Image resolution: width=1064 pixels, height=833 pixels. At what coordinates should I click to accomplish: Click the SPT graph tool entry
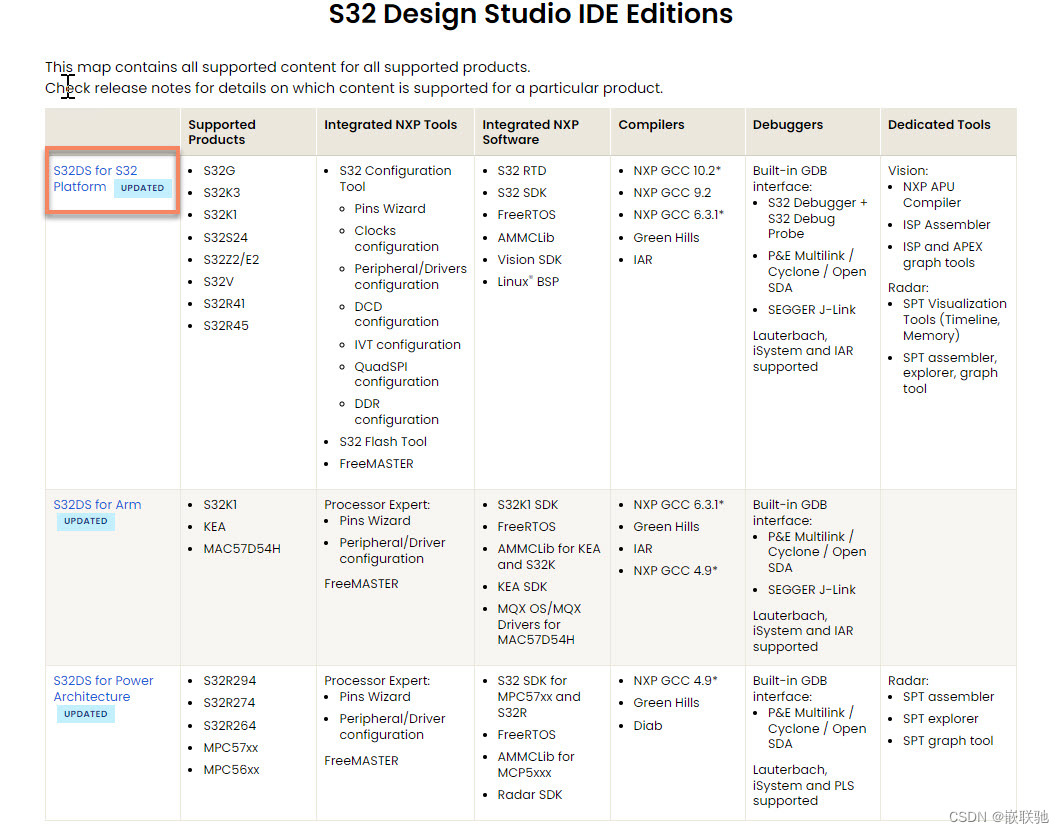point(947,741)
